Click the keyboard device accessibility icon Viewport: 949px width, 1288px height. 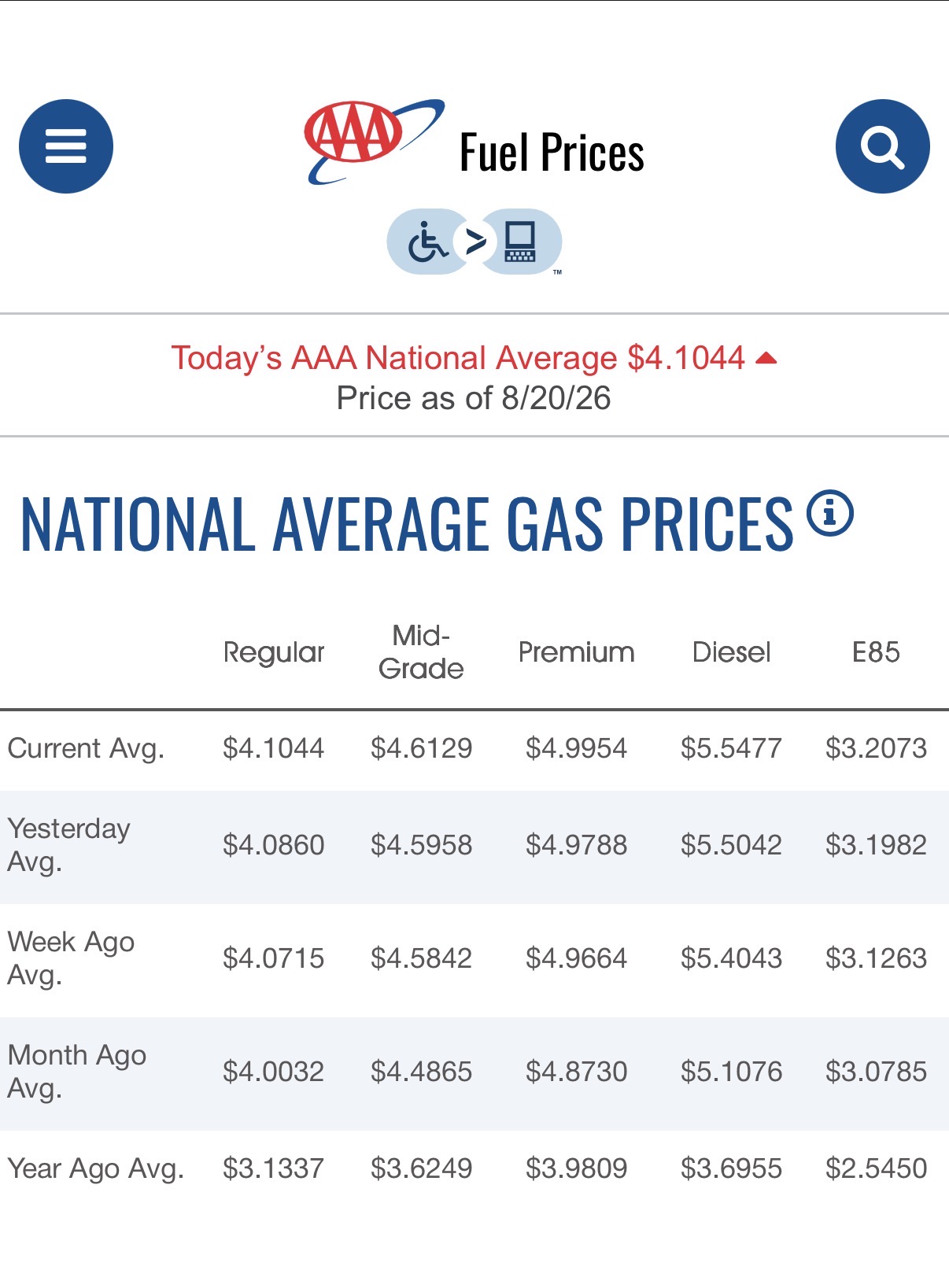tap(520, 242)
